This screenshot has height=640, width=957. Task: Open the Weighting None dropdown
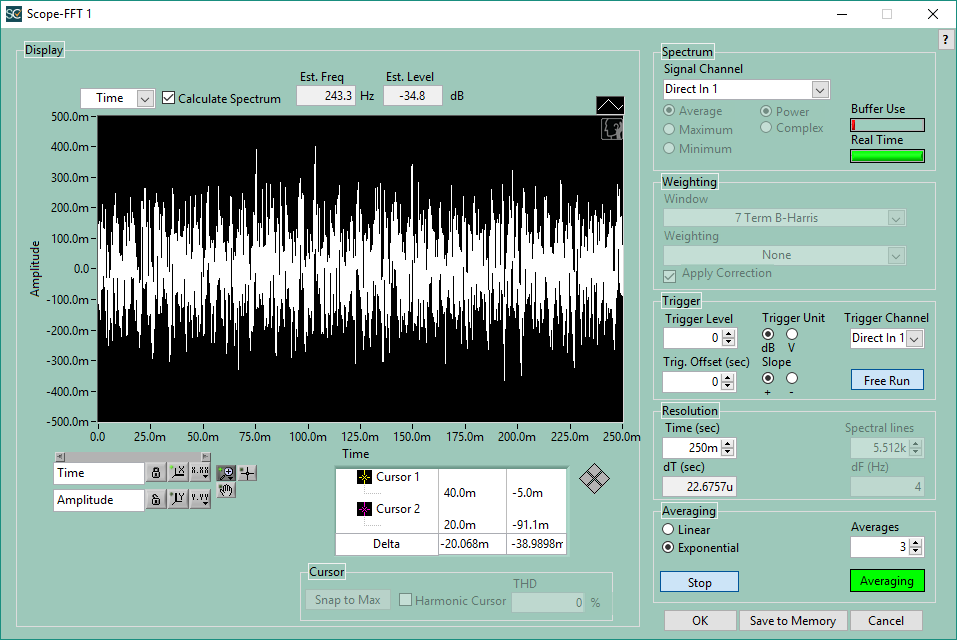pyautogui.click(x=896, y=256)
